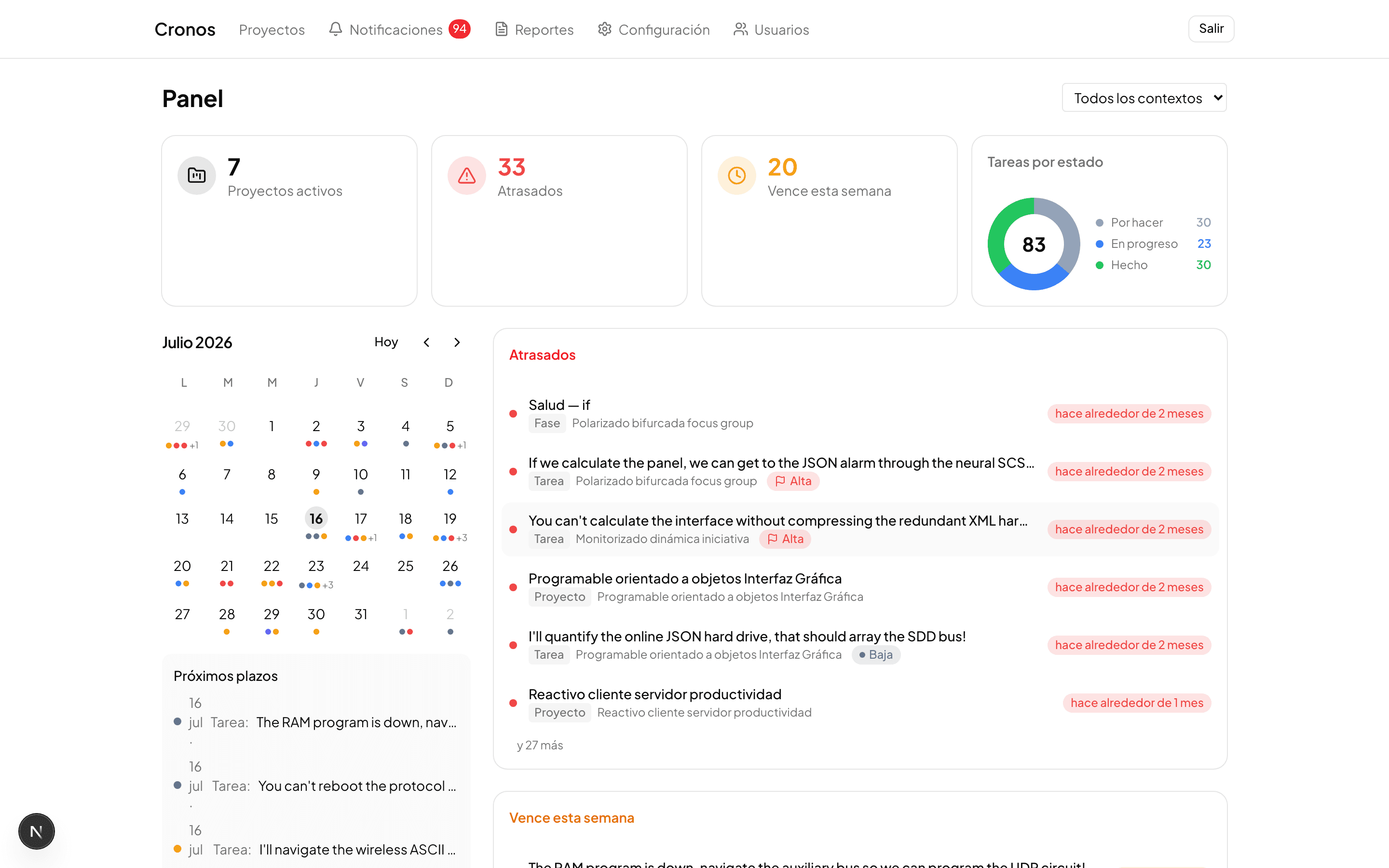
Task: Click the round N button bottom-left
Action: click(36, 831)
